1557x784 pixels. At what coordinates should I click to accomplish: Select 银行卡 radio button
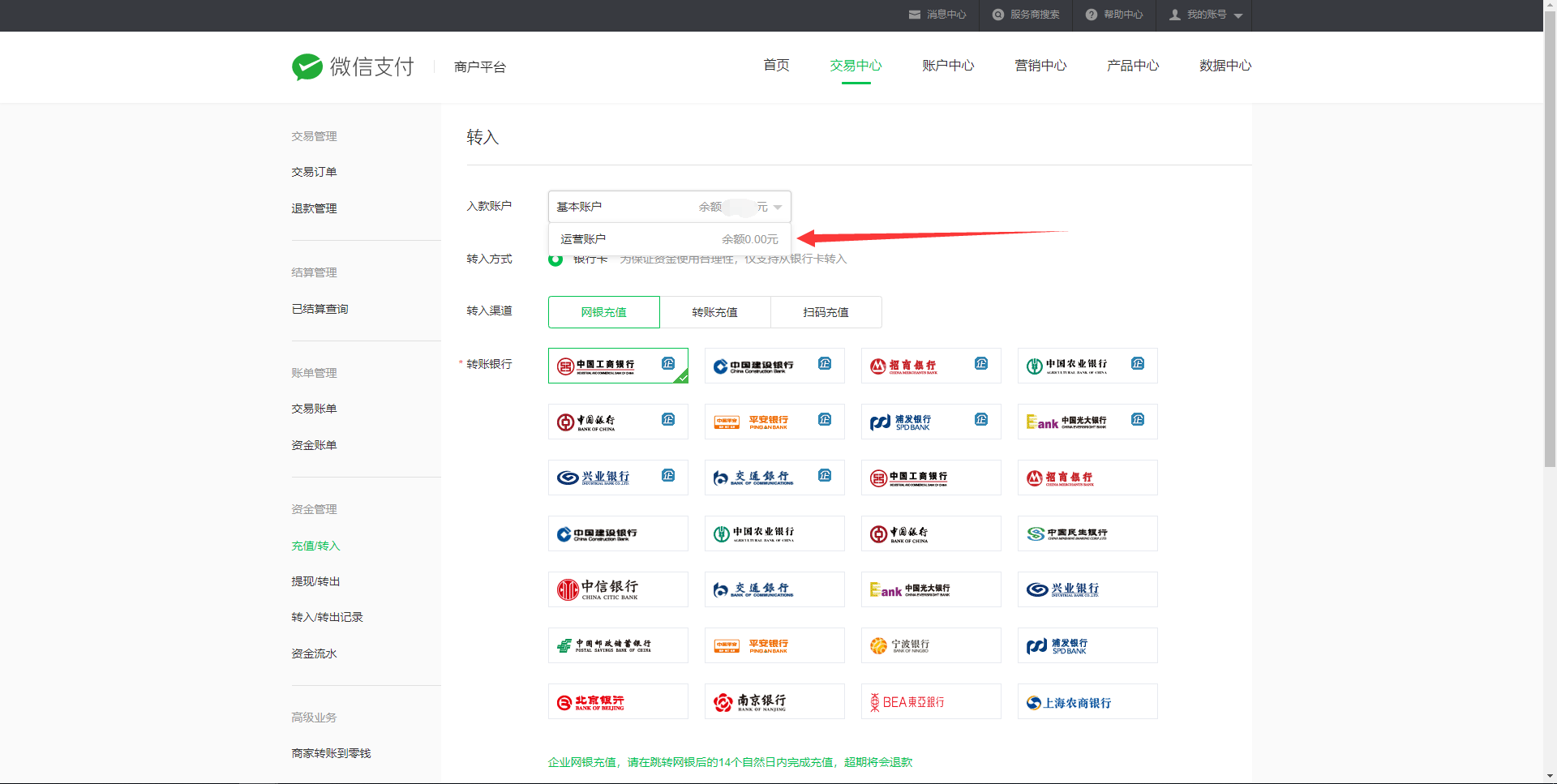point(555,259)
